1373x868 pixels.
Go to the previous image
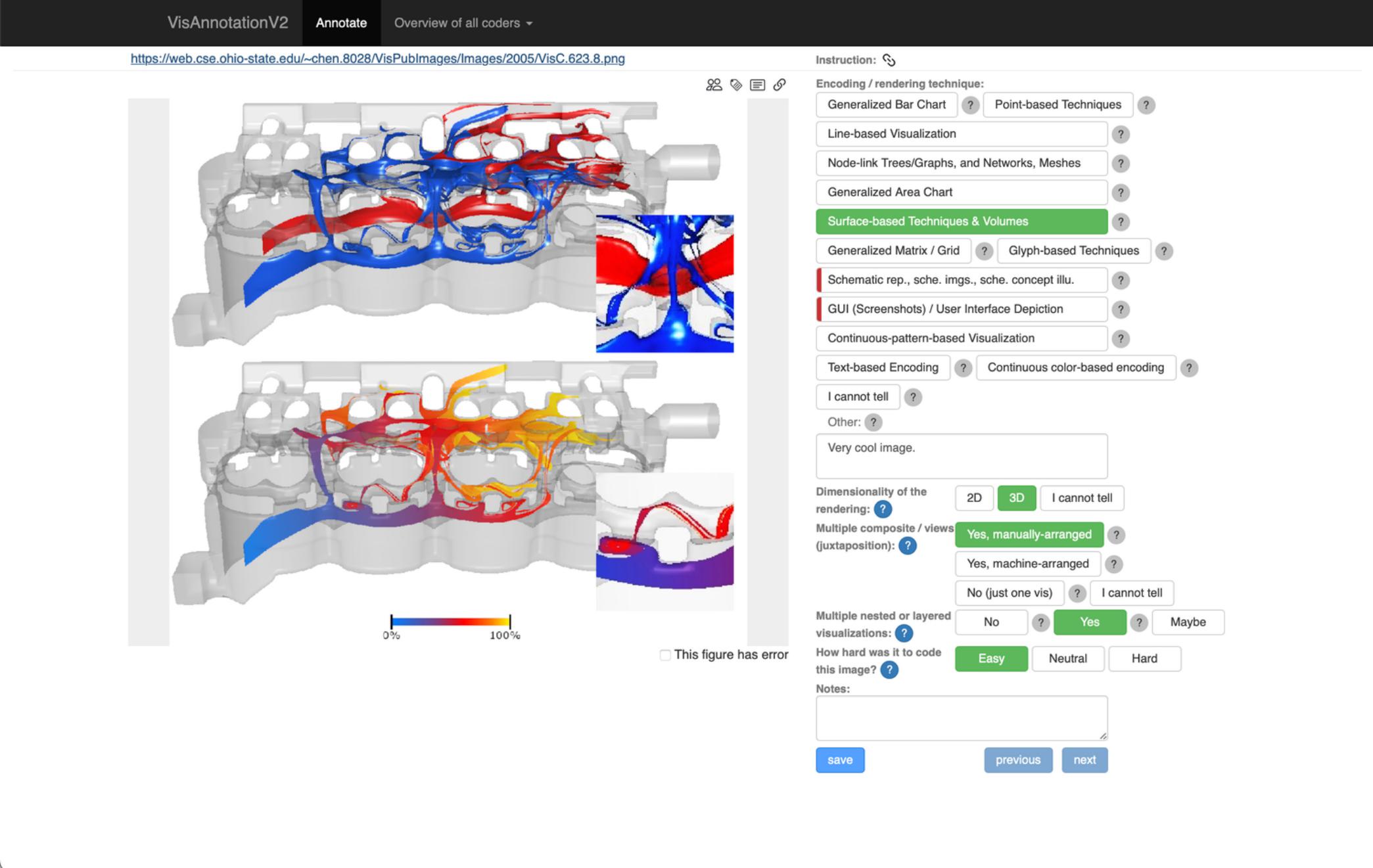pos(1018,760)
